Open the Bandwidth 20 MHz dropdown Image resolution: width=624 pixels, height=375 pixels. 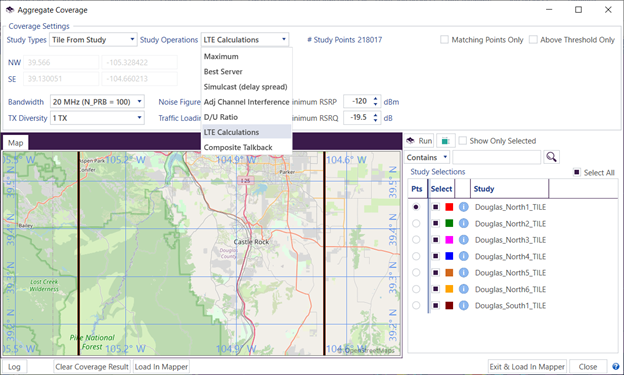coord(97,102)
